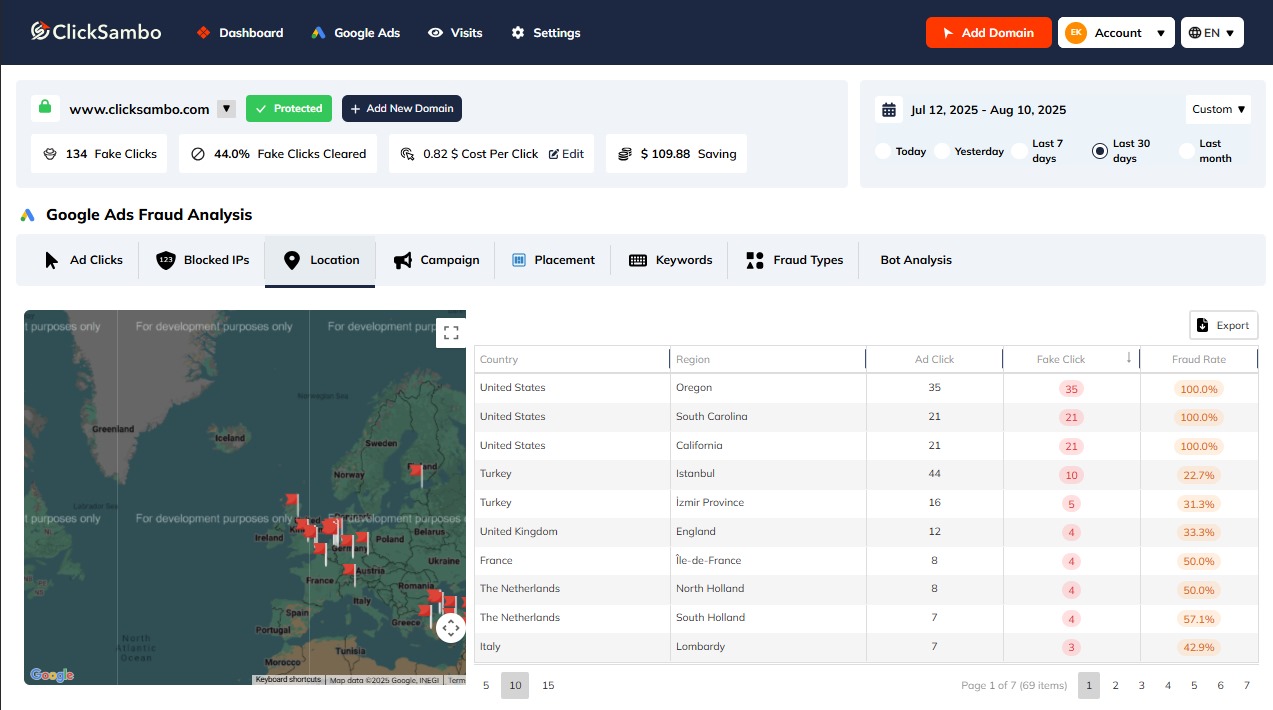The width and height of the screenshot is (1273, 710).
Task: Open the Custom date range dropdown
Action: [1218, 109]
